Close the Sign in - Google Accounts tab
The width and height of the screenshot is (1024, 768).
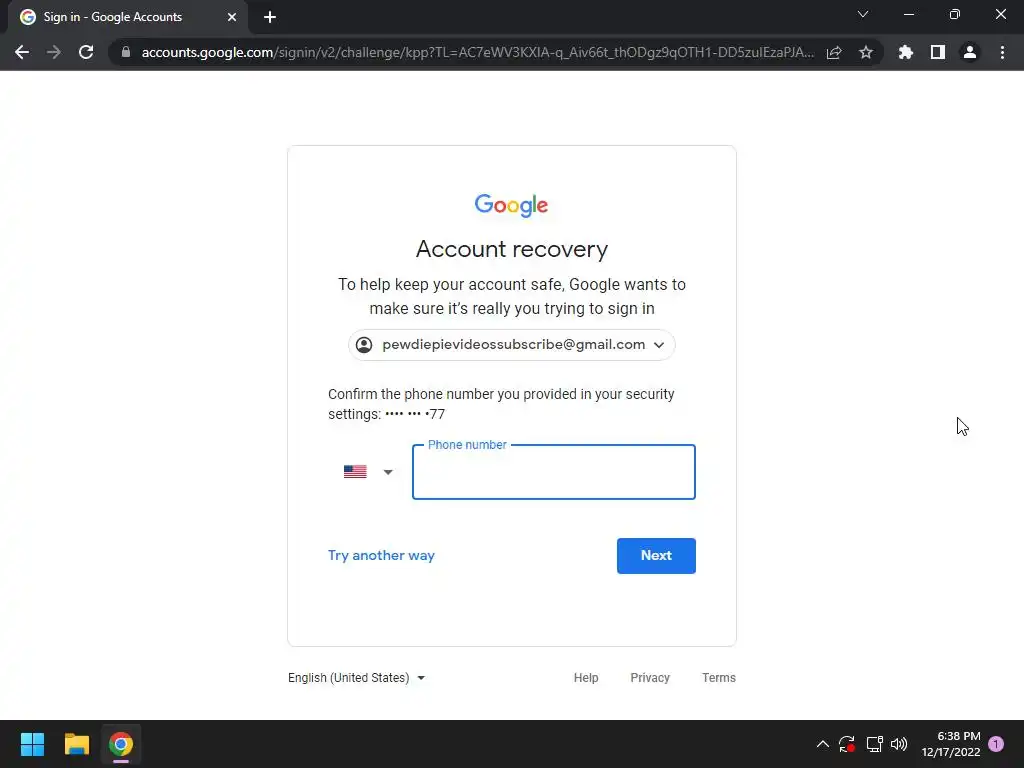point(232,17)
